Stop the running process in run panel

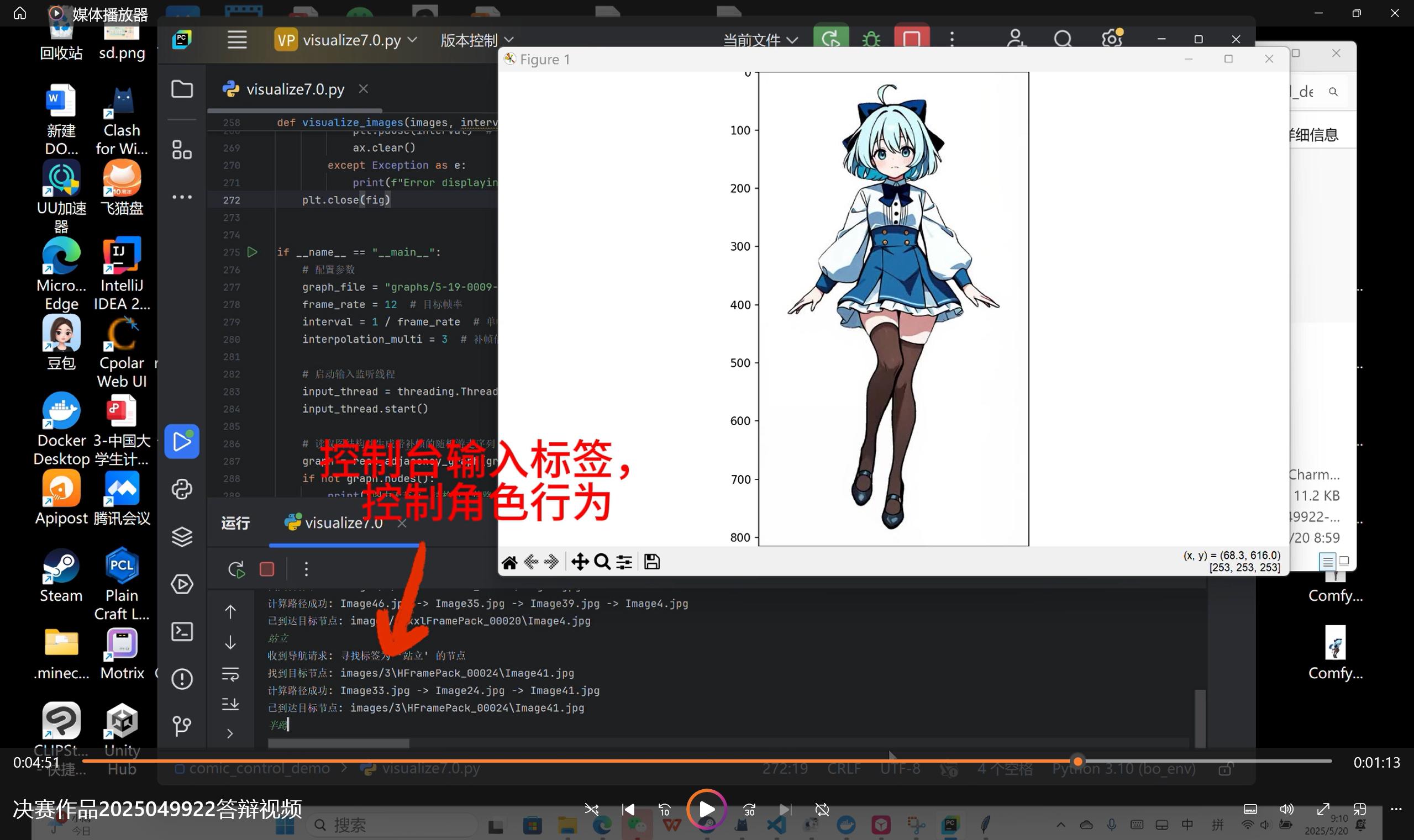tap(267, 569)
